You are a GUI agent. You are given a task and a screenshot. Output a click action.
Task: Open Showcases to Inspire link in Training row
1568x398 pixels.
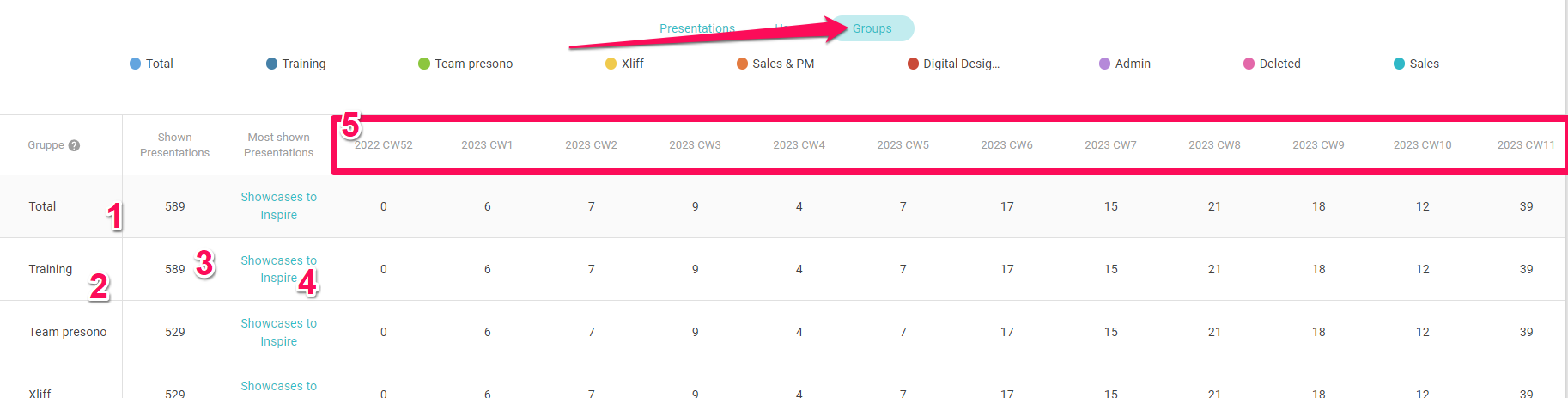click(x=278, y=269)
